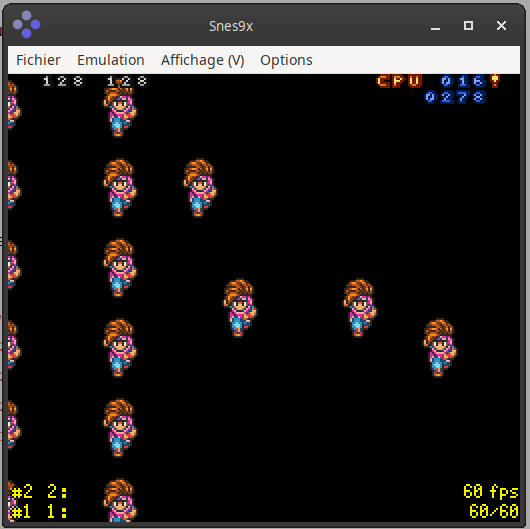Click the rightmost character sprite
Image resolution: width=530 pixels, height=529 pixels.
click(440, 348)
